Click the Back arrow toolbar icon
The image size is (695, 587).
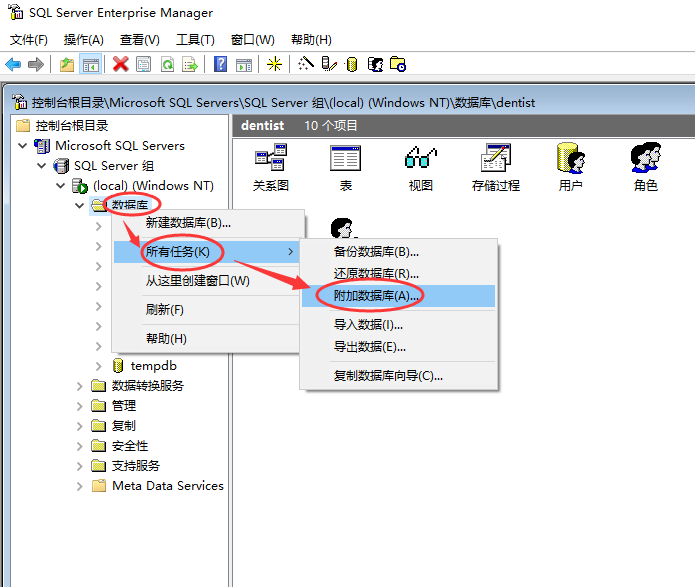13,65
